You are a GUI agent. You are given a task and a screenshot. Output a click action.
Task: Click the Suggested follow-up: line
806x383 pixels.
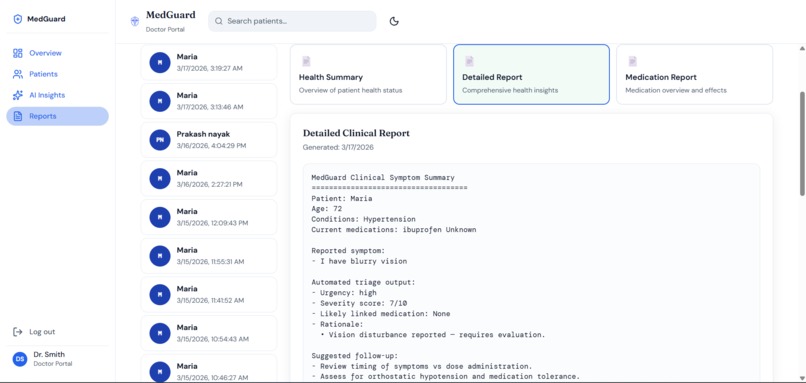355,356
